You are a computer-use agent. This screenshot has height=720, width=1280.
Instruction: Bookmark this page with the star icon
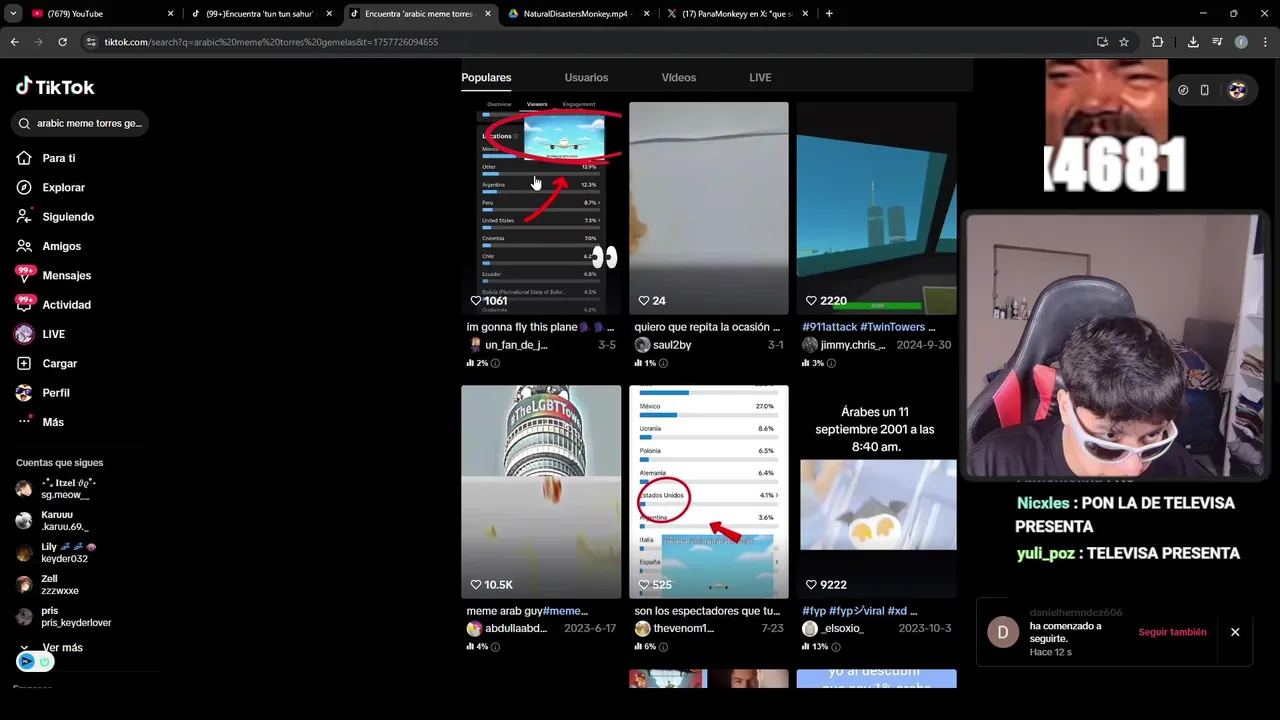[x=1124, y=42]
